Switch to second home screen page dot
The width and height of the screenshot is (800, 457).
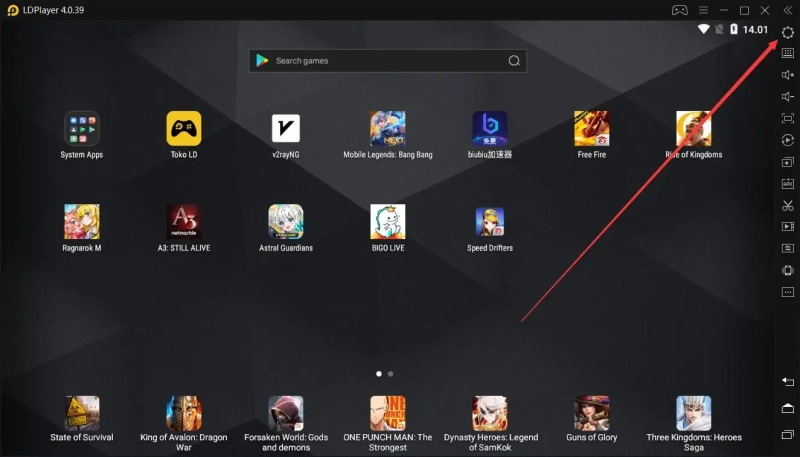(x=390, y=374)
